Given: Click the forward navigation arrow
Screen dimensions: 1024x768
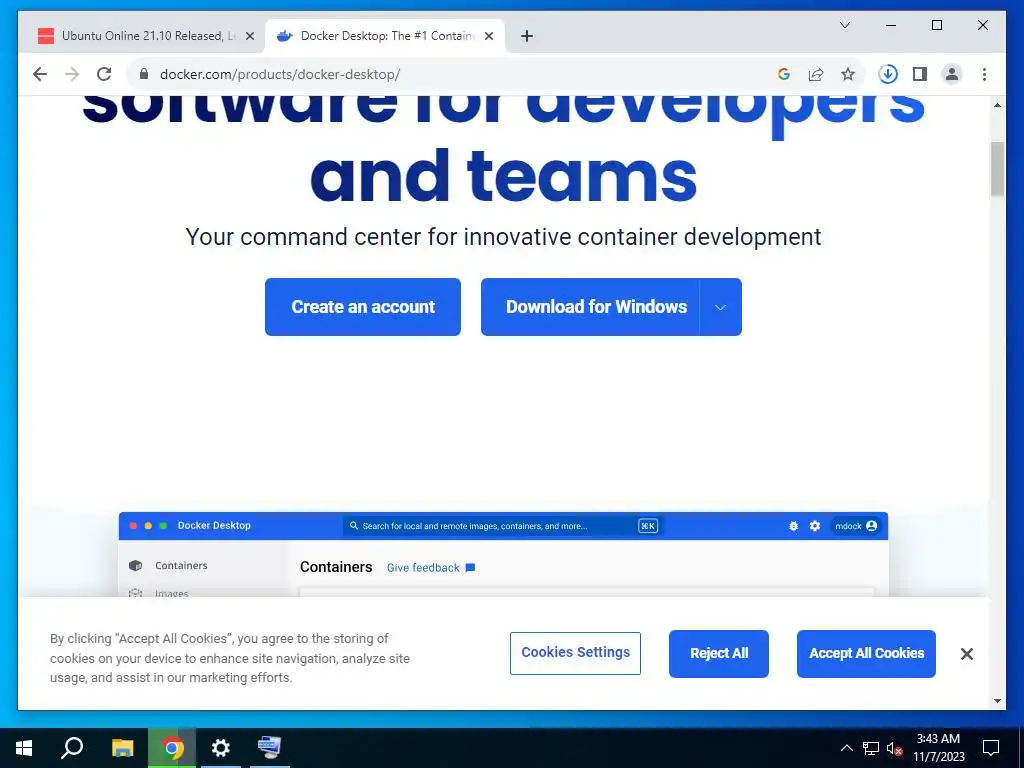Looking at the screenshot, I should [72, 74].
